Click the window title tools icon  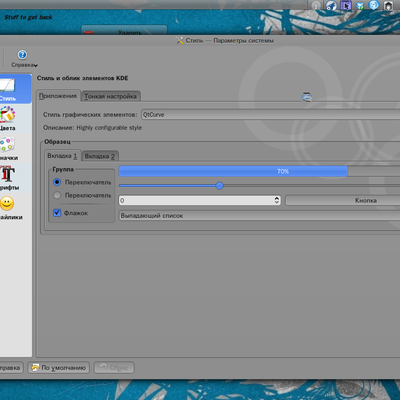click(180, 41)
